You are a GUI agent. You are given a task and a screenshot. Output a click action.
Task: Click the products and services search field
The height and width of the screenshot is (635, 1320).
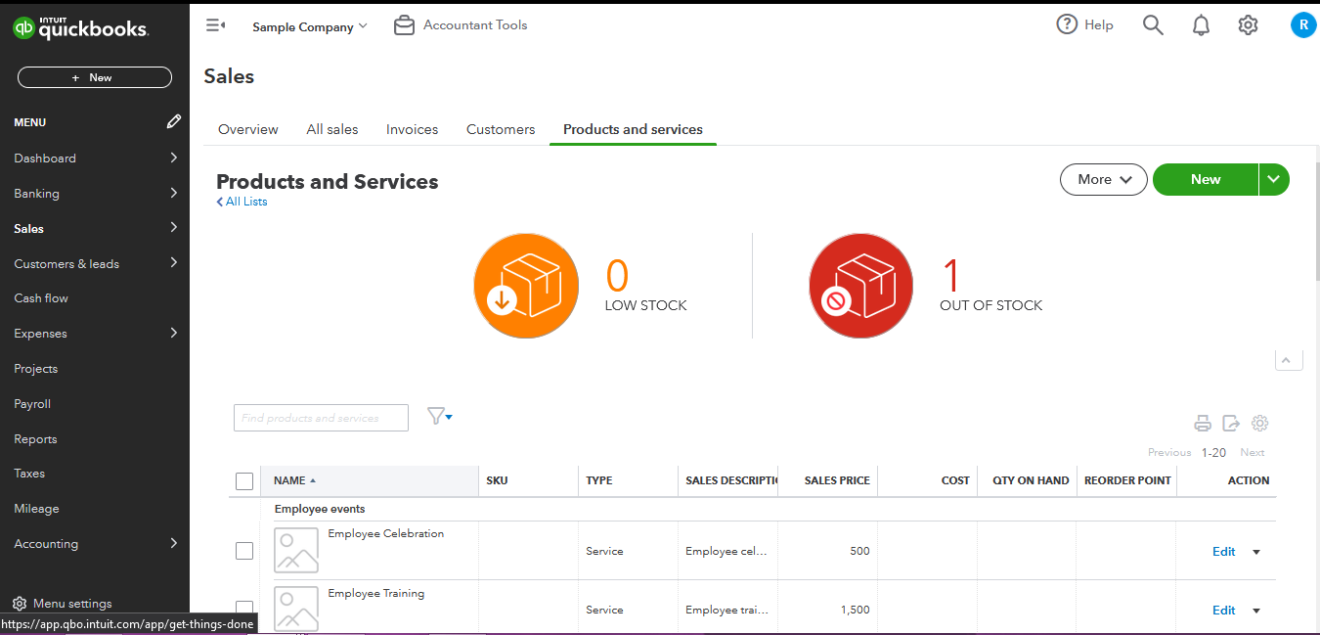point(320,417)
